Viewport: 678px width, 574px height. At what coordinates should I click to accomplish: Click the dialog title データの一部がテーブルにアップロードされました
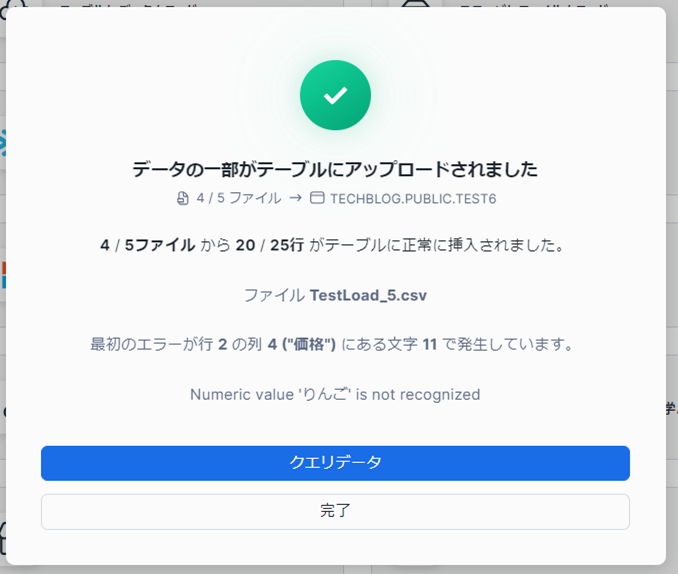[x=335, y=169]
